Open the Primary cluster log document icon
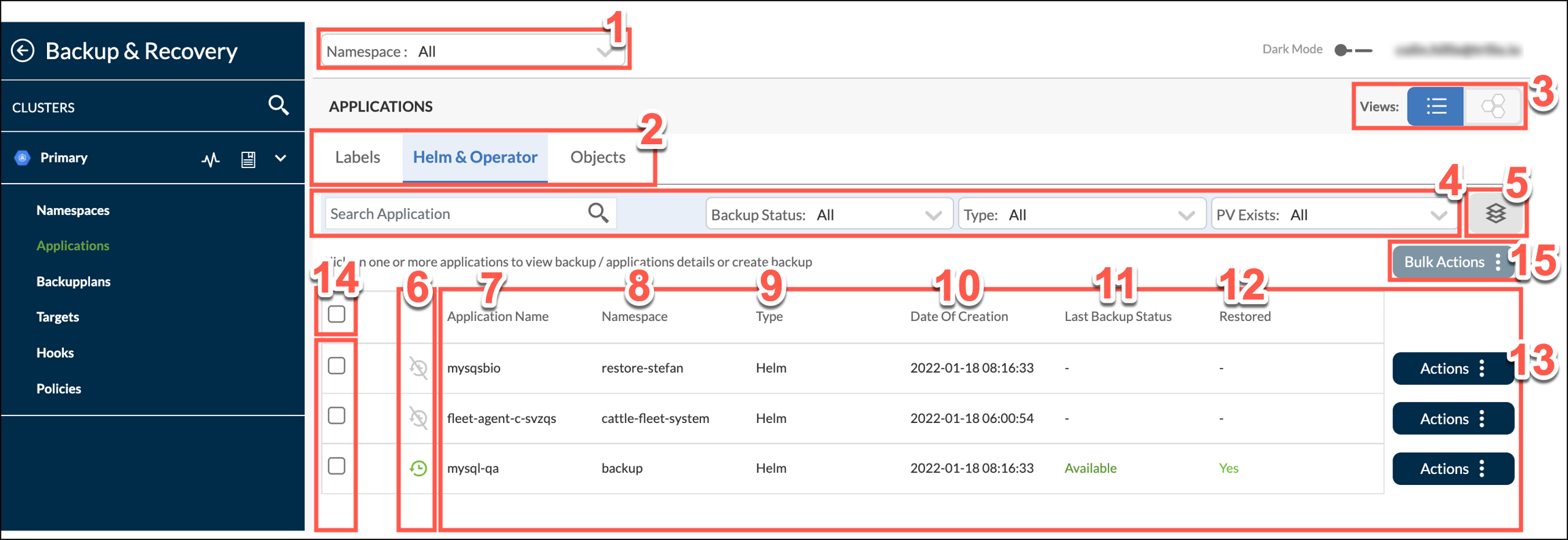 pyautogui.click(x=248, y=159)
